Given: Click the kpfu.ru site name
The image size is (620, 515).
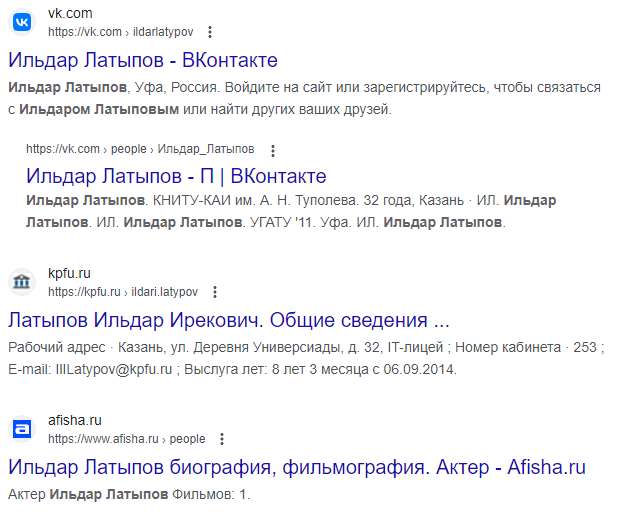Looking at the screenshot, I should [69, 273].
